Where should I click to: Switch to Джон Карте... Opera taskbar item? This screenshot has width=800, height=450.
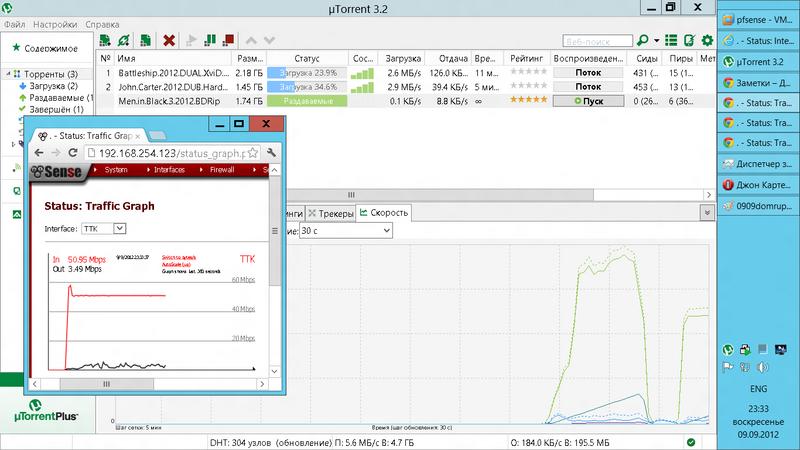point(758,185)
